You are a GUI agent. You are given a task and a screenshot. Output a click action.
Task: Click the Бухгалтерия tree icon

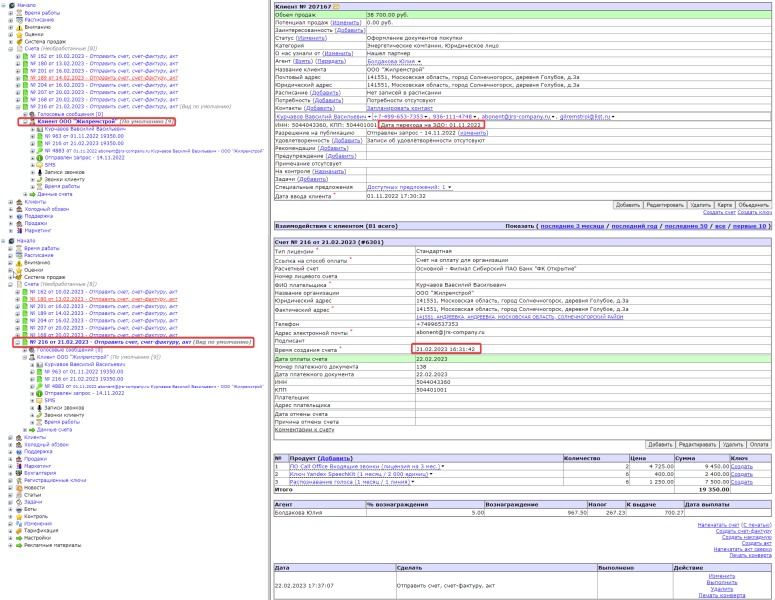(19, 473)
